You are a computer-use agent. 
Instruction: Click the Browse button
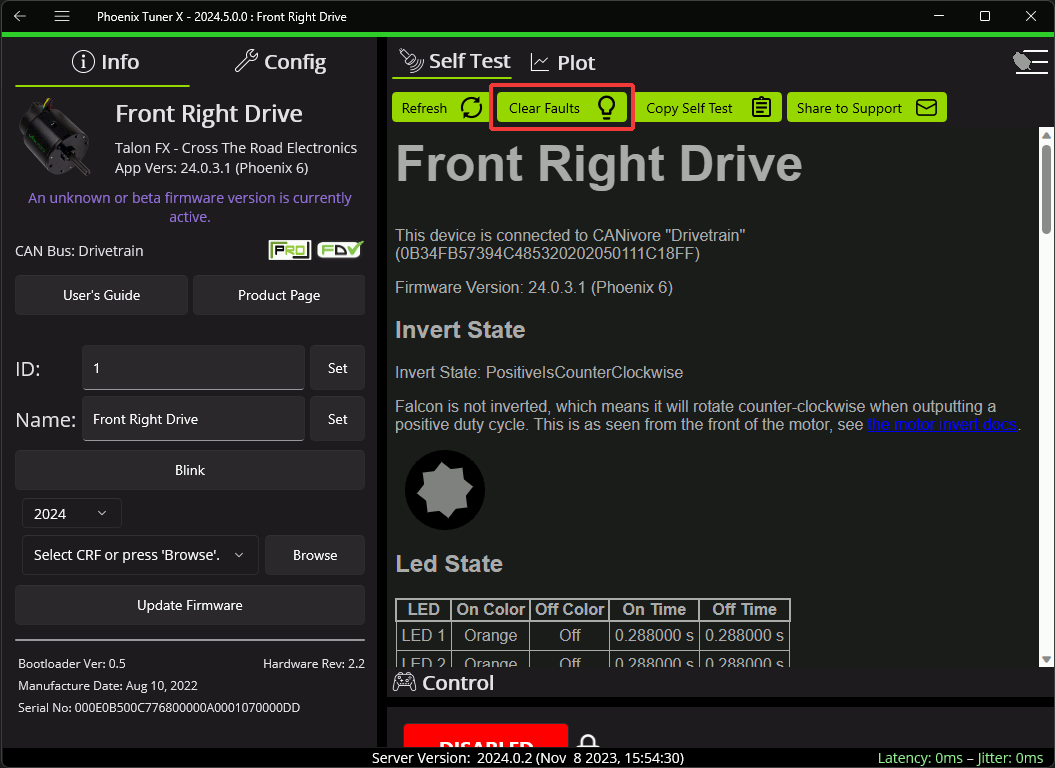[315, 555]
